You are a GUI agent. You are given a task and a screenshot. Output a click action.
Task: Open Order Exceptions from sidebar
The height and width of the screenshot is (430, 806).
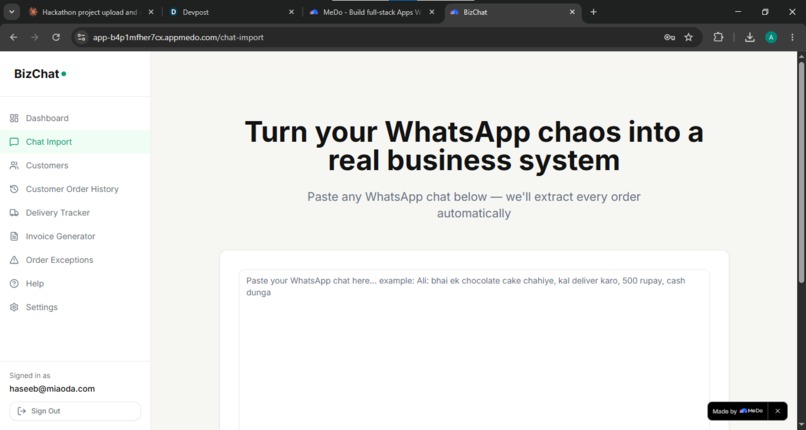click(75, 260)
